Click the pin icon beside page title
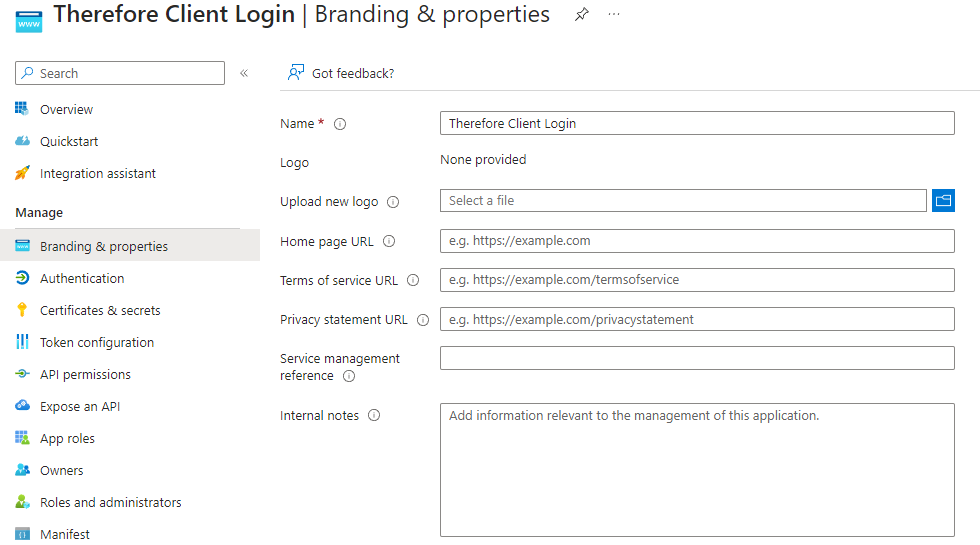Viewport: 980px width, 545px height. pyautogui.click(x=581, y=15)
